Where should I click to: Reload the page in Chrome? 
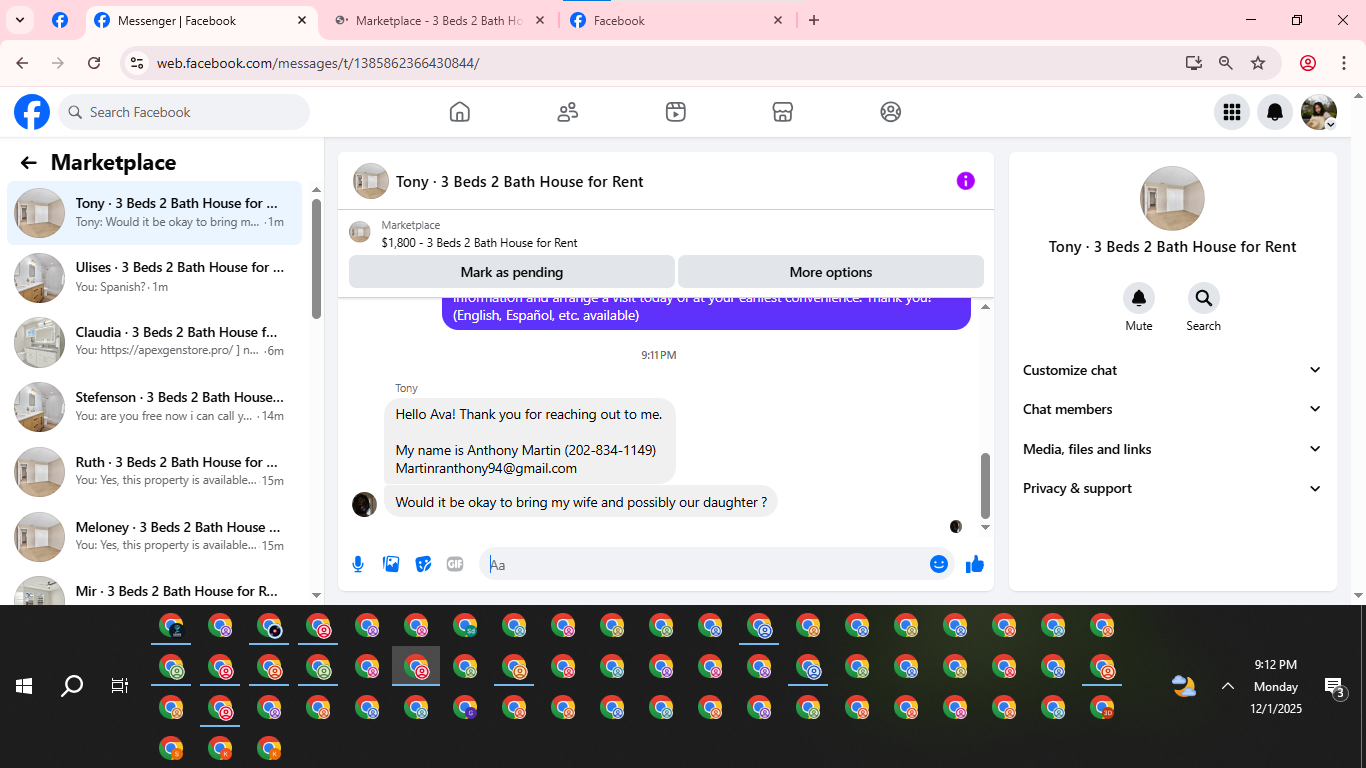coord(94,63)
